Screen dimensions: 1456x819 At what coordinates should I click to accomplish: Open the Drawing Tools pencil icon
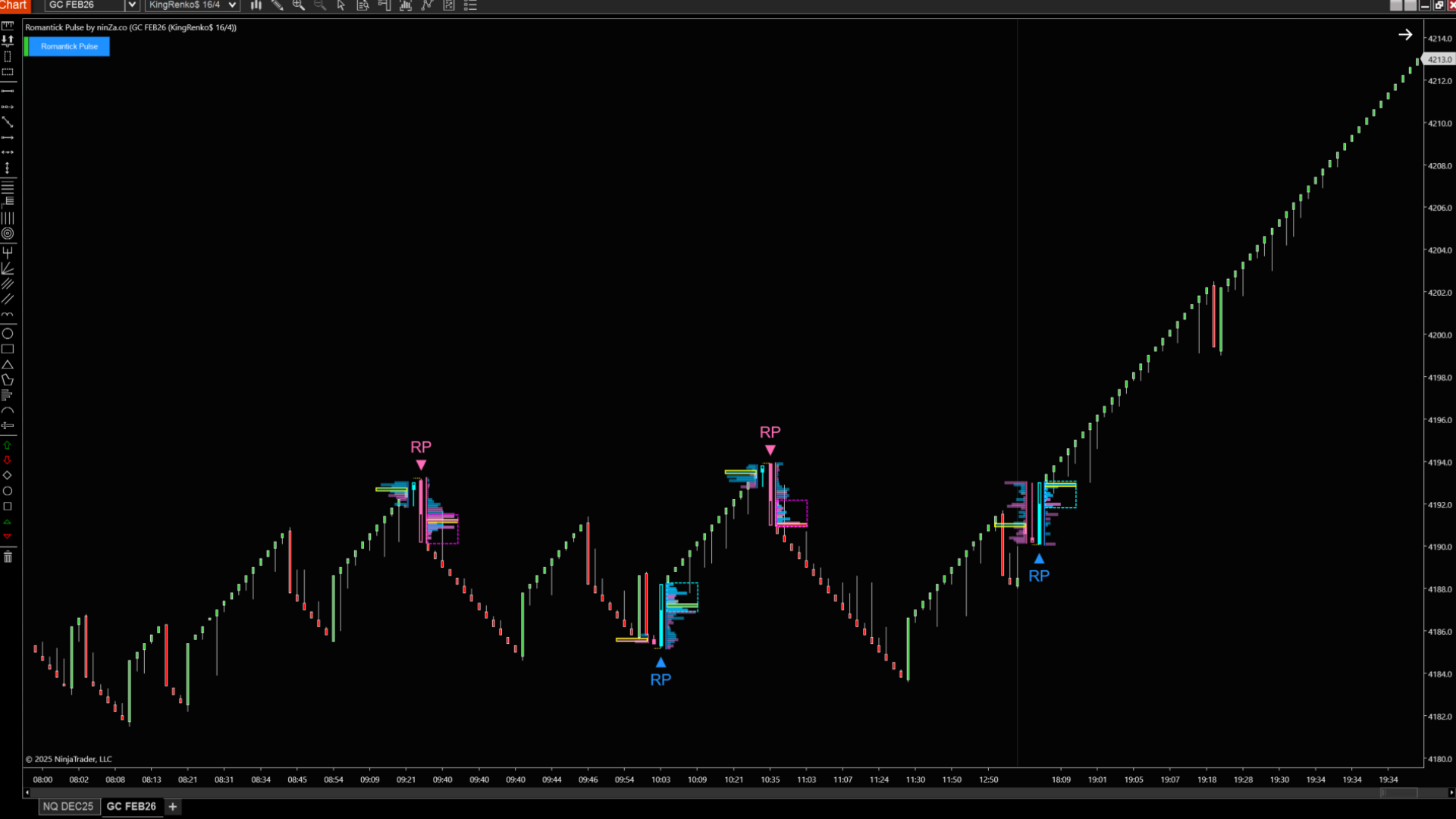[x=278, y=5]
